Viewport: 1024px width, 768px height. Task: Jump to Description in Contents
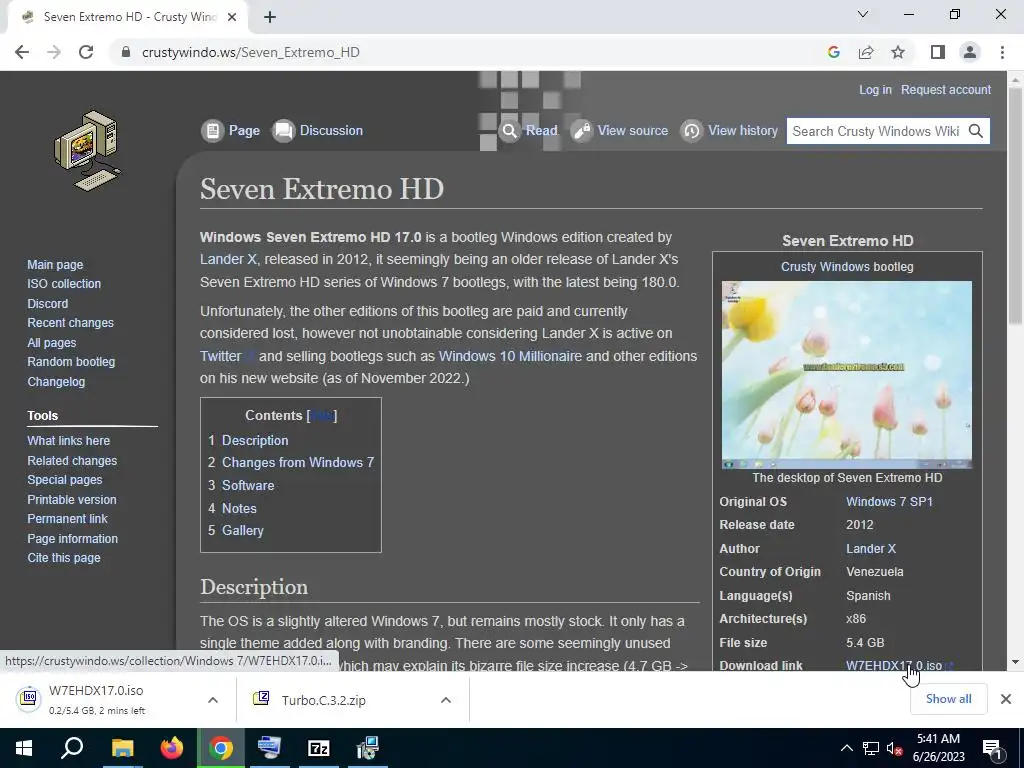pyautogui.click(x=255, y=440)
